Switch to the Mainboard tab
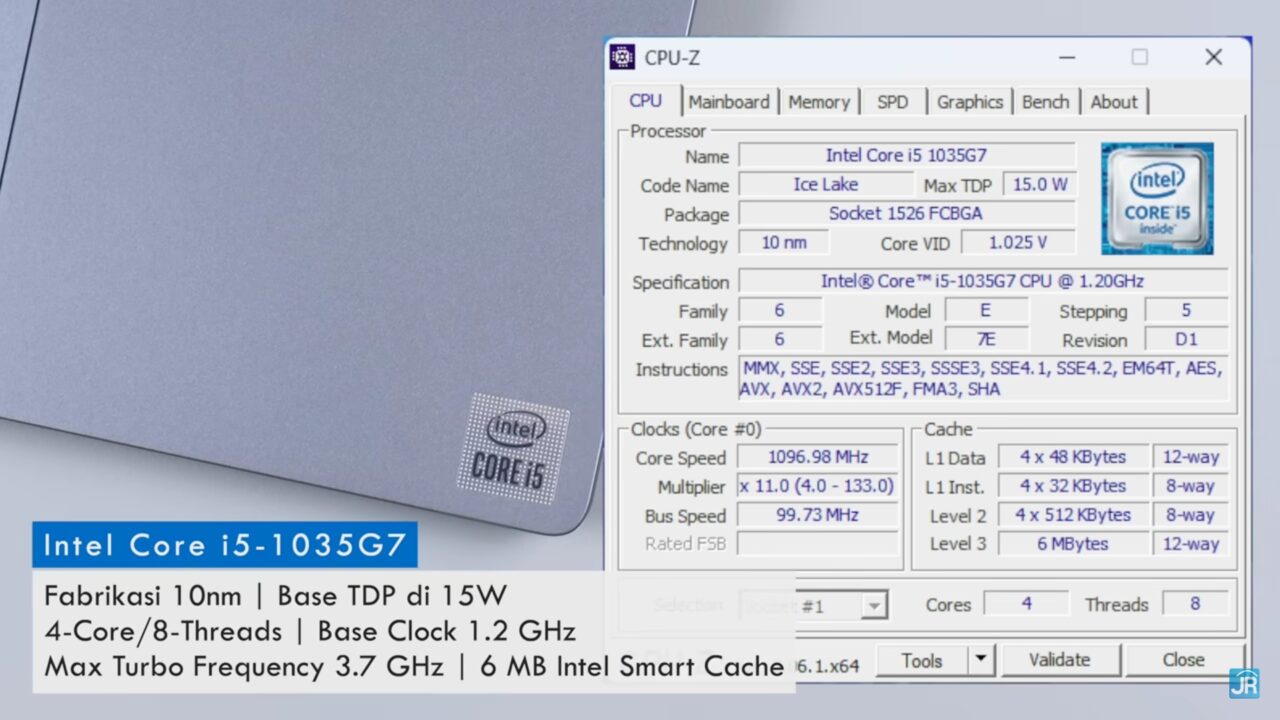 (x=729, y=102)
